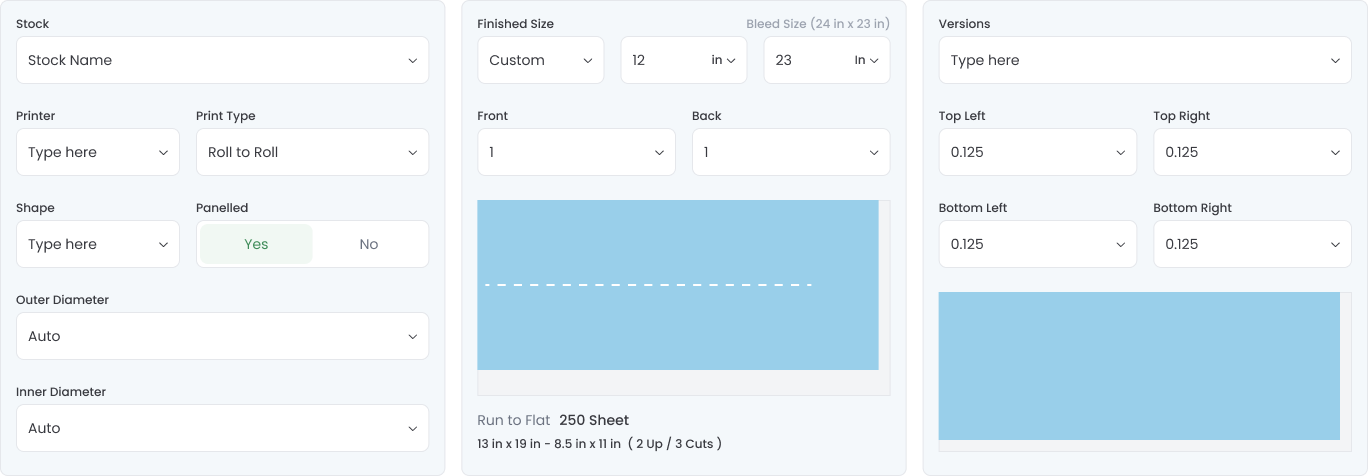
Task: Click the Stock Name dropdown chevron icon
Action: tap(412, 61)
